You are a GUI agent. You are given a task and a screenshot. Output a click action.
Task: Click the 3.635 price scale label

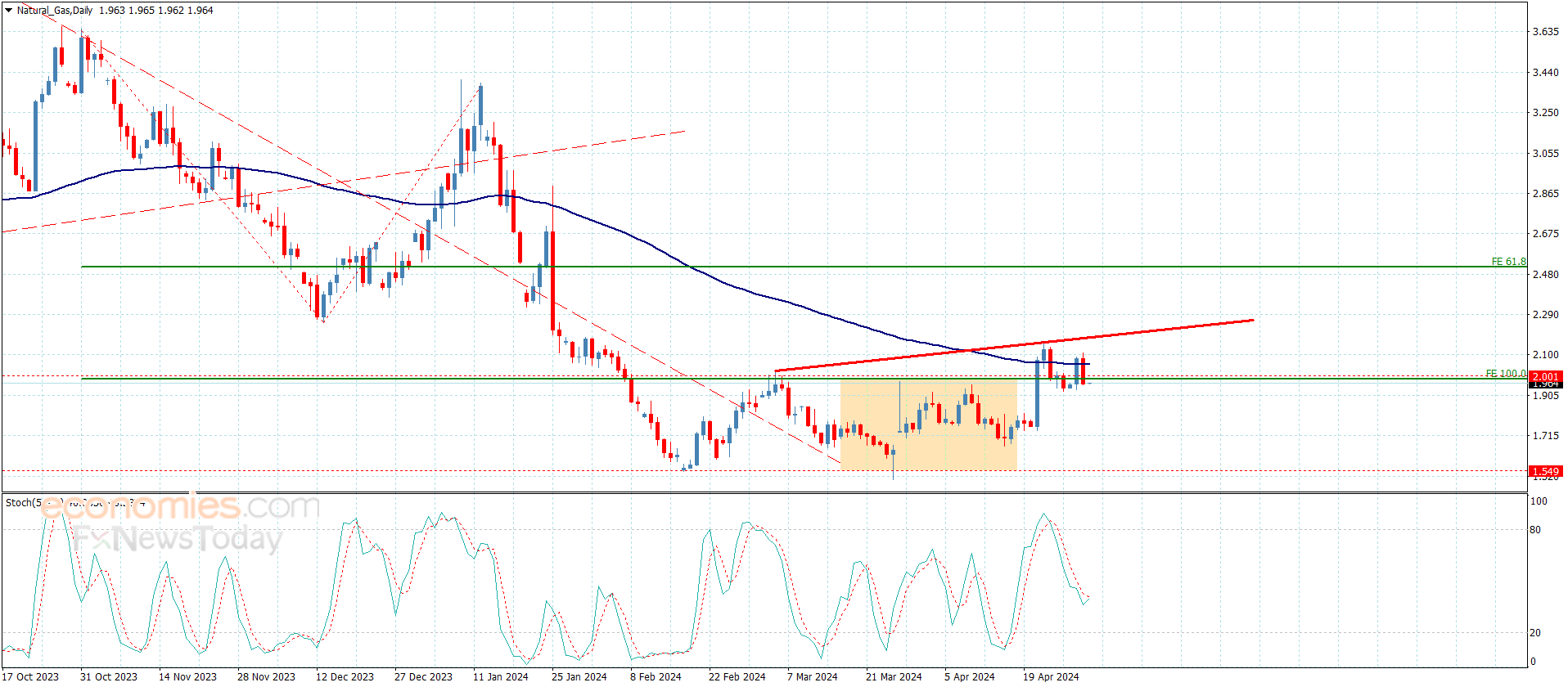coord(1545,32)
